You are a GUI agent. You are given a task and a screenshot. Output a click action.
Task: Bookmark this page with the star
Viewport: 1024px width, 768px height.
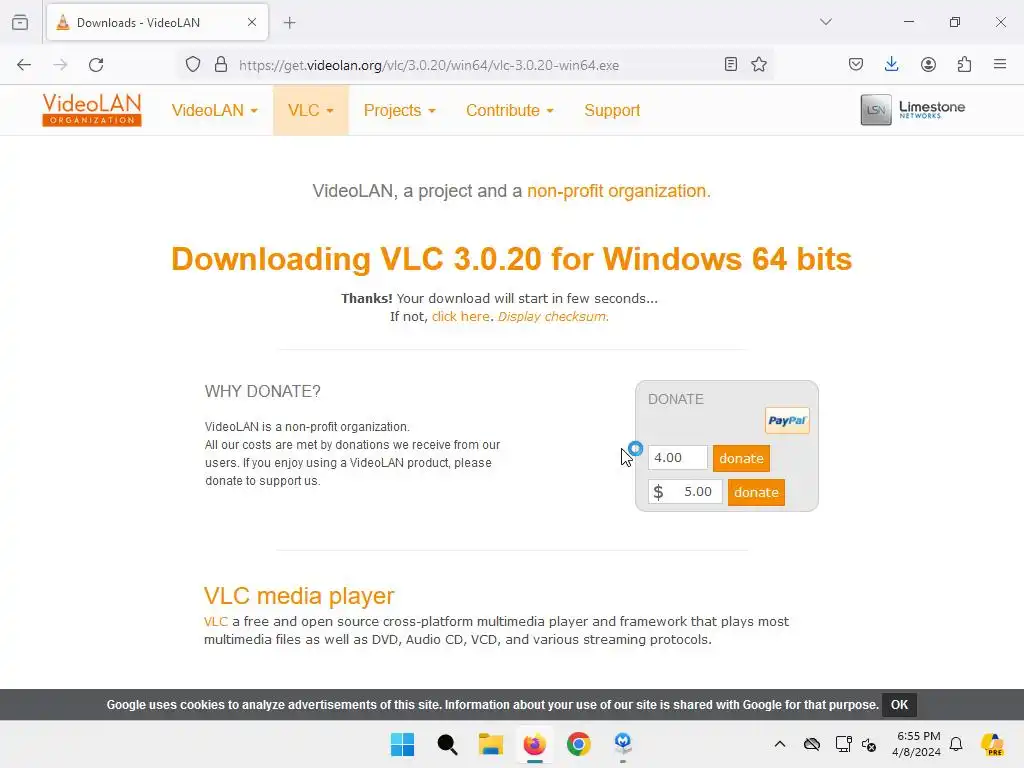click(759, 65)
